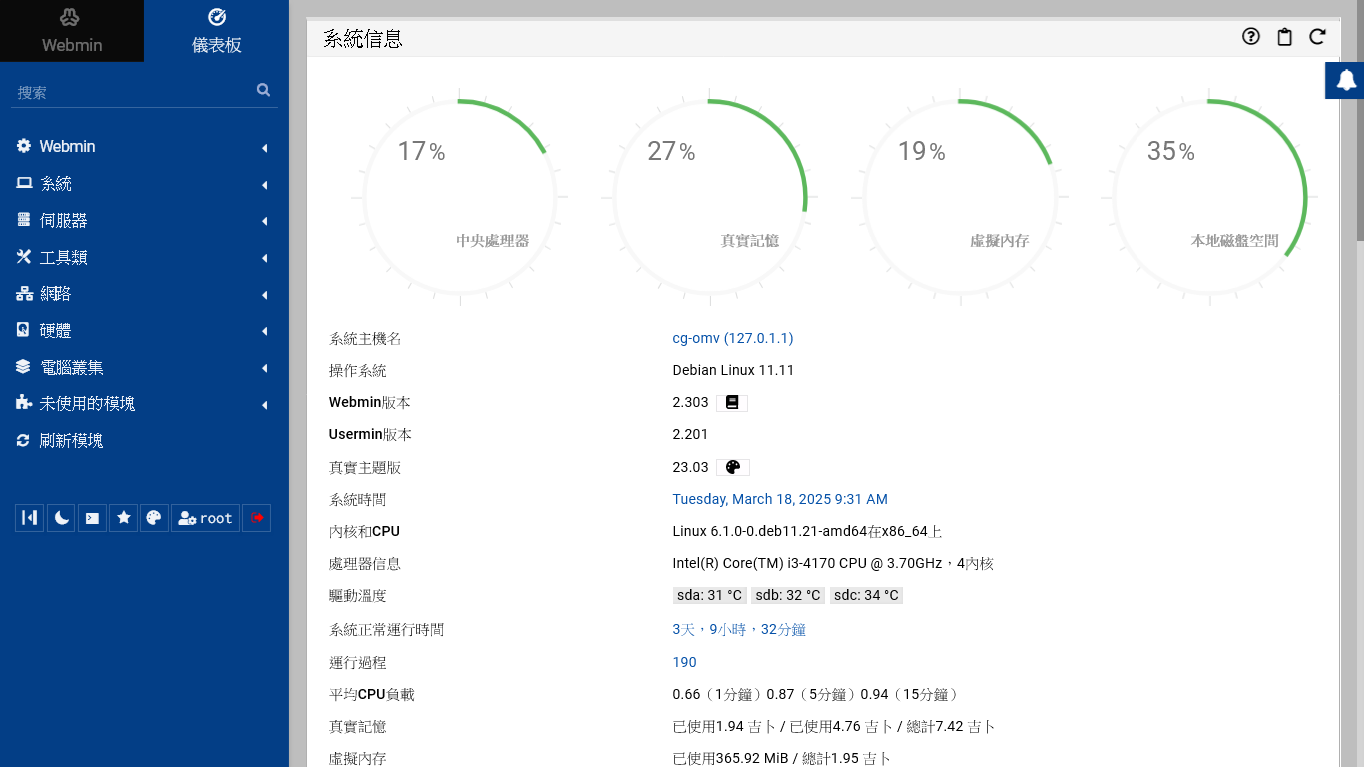Click the search magnifier icon

[263, 90]
